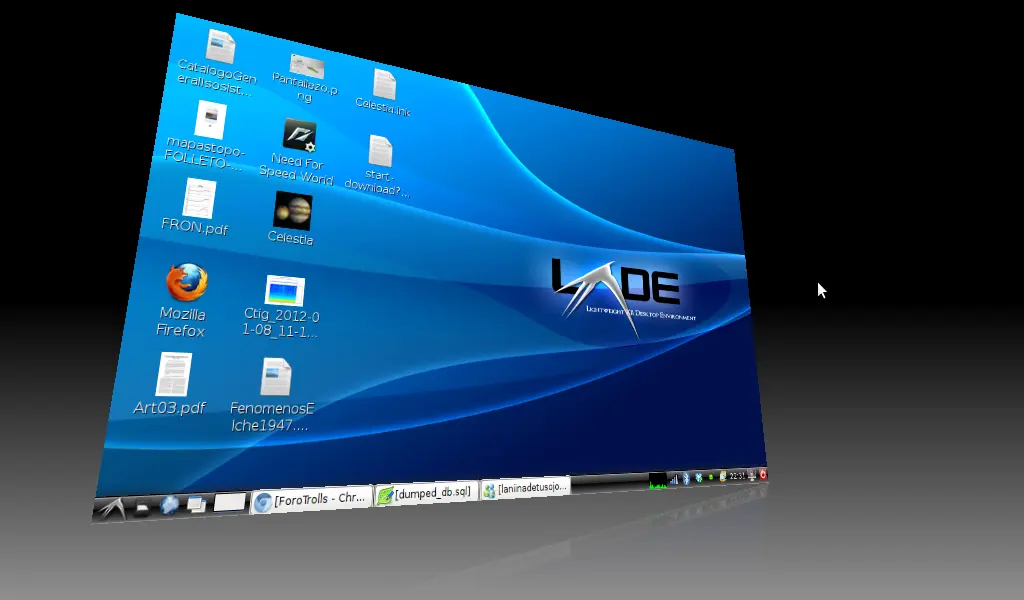Viewport: 1024px width, 600px height.
Task: Click the orange and blue tray icon before clock
Action: click(x=723, y=477)
